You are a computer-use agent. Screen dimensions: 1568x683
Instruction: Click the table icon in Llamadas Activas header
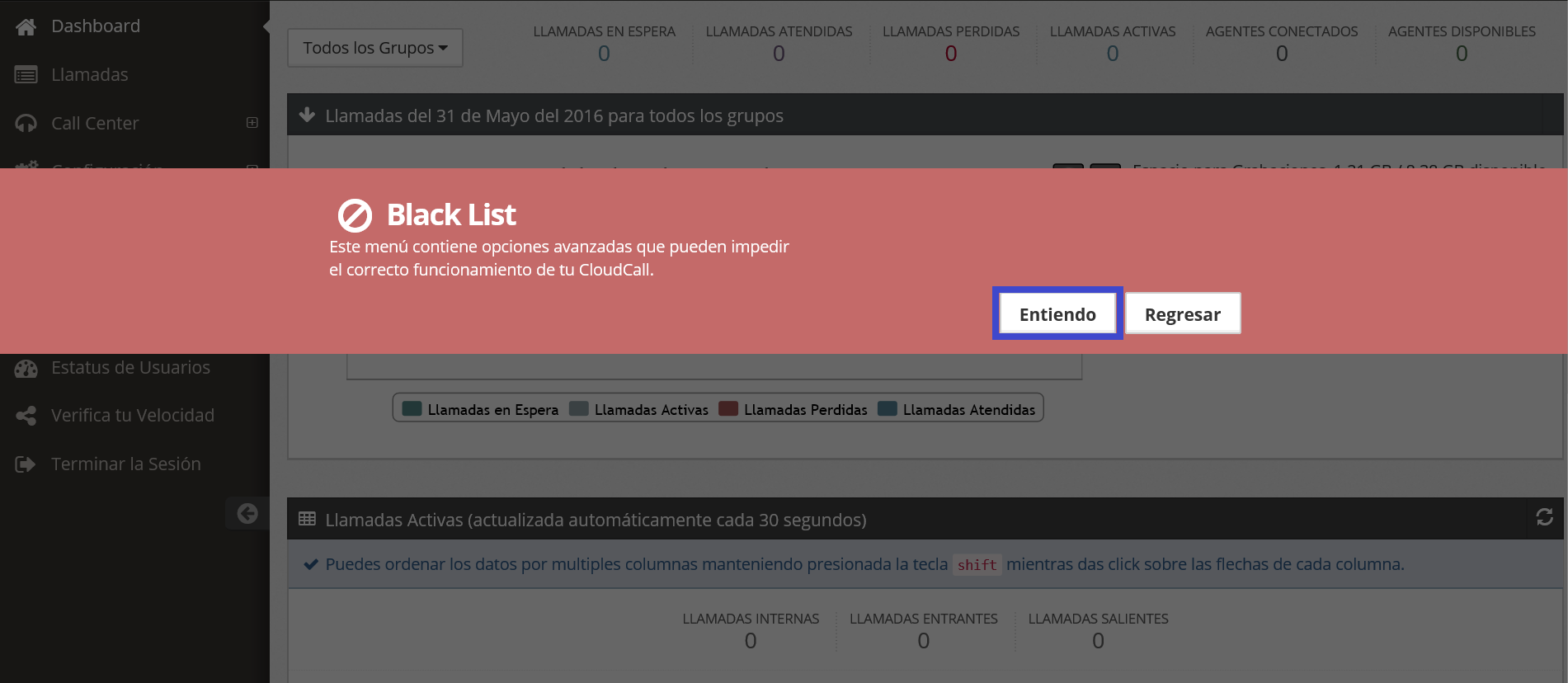(307, 519)
